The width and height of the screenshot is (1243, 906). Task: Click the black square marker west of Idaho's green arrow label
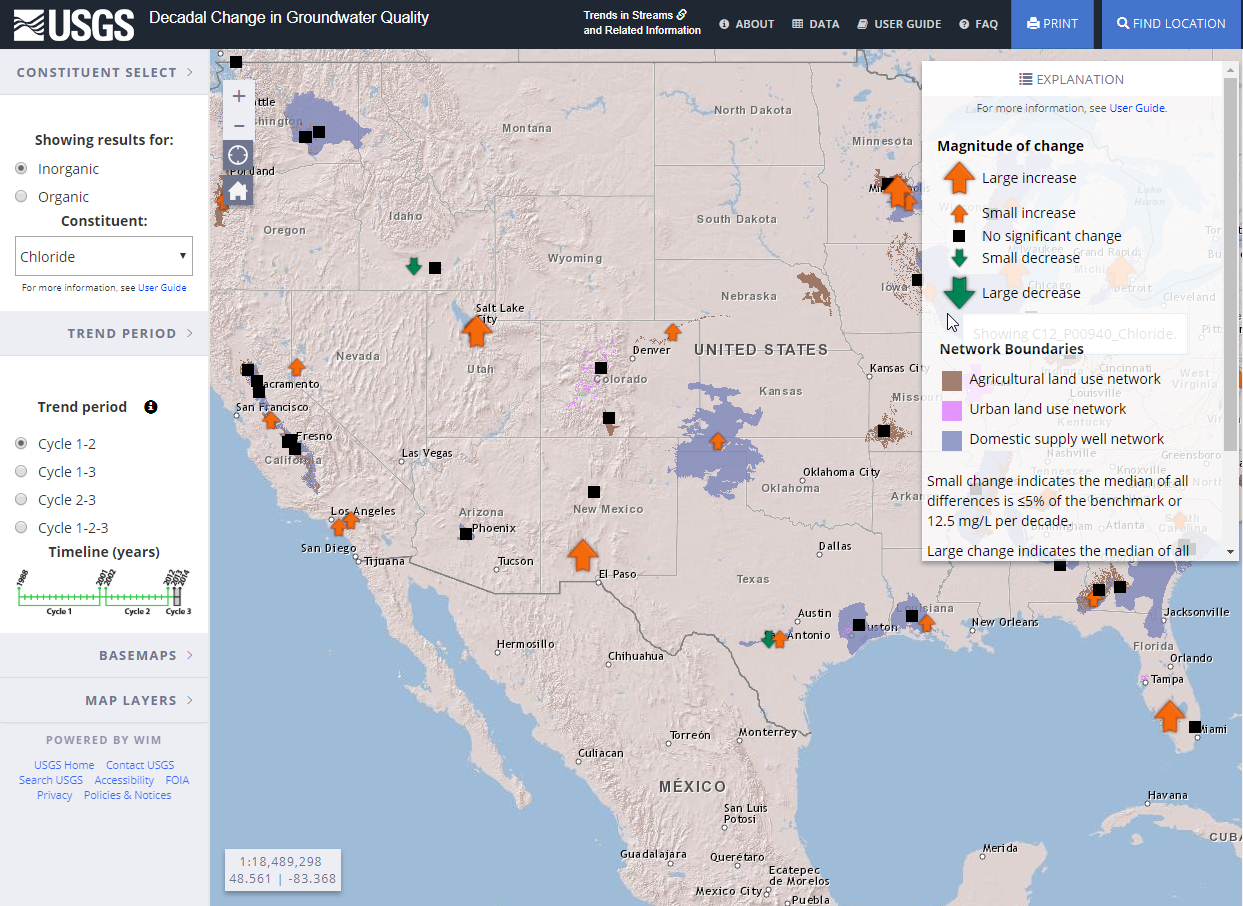point(435,267)
